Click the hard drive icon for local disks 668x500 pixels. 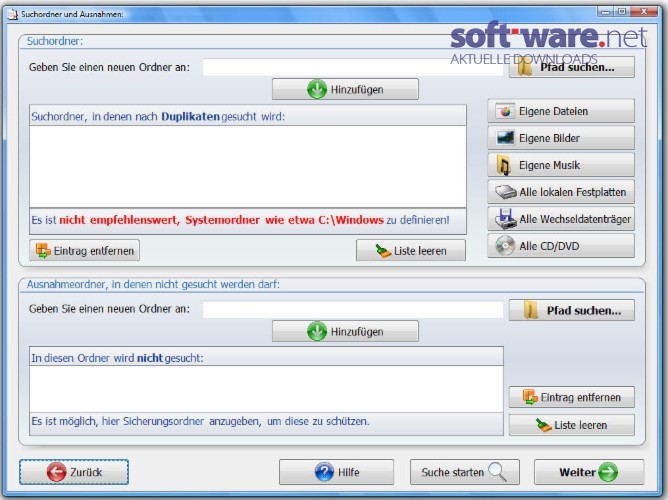click(x=506, y=192)
